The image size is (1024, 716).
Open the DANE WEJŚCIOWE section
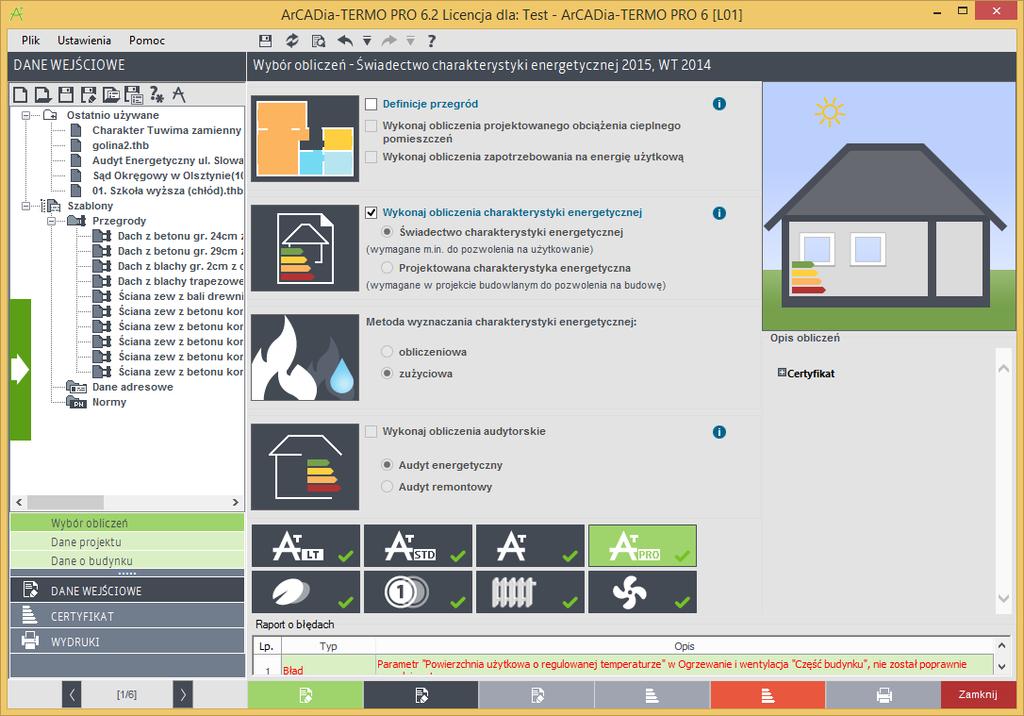coord(127,591)
